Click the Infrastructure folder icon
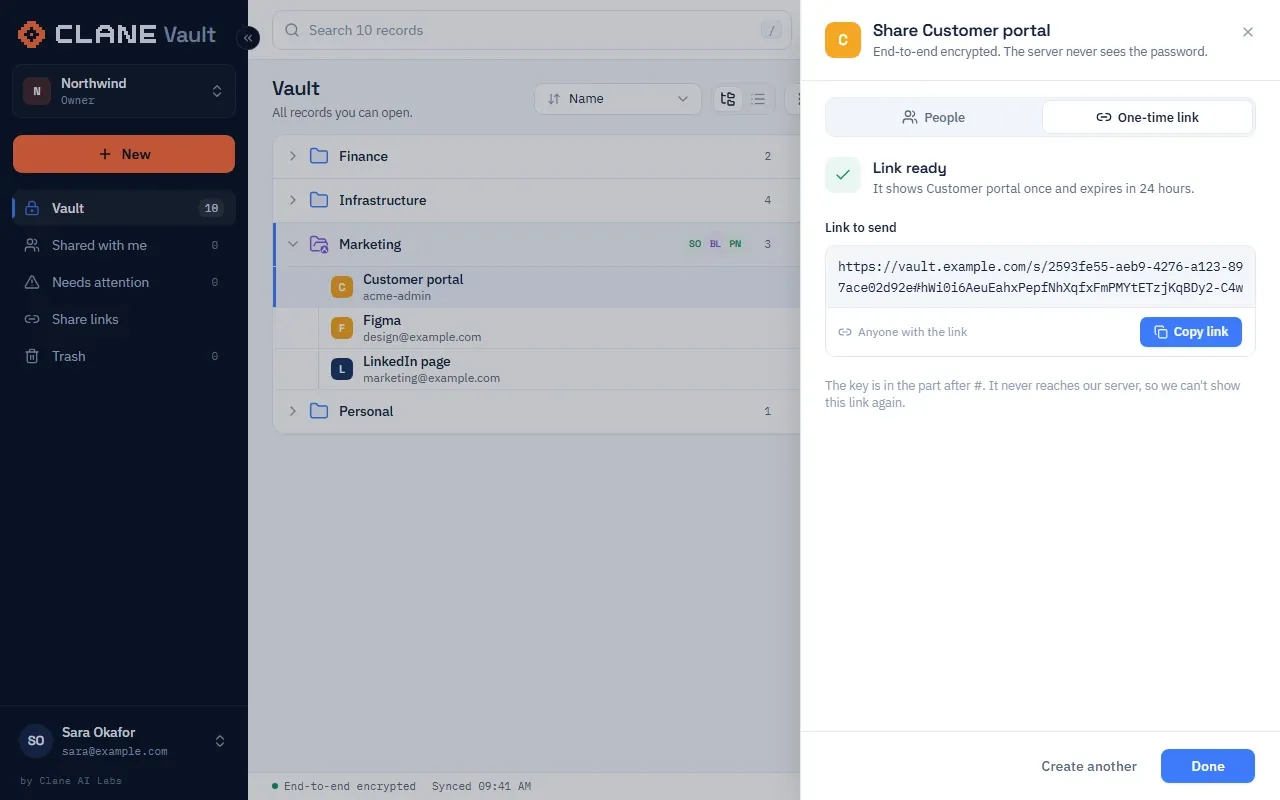This screenshot has width=1280, height=800. point(319,200)
